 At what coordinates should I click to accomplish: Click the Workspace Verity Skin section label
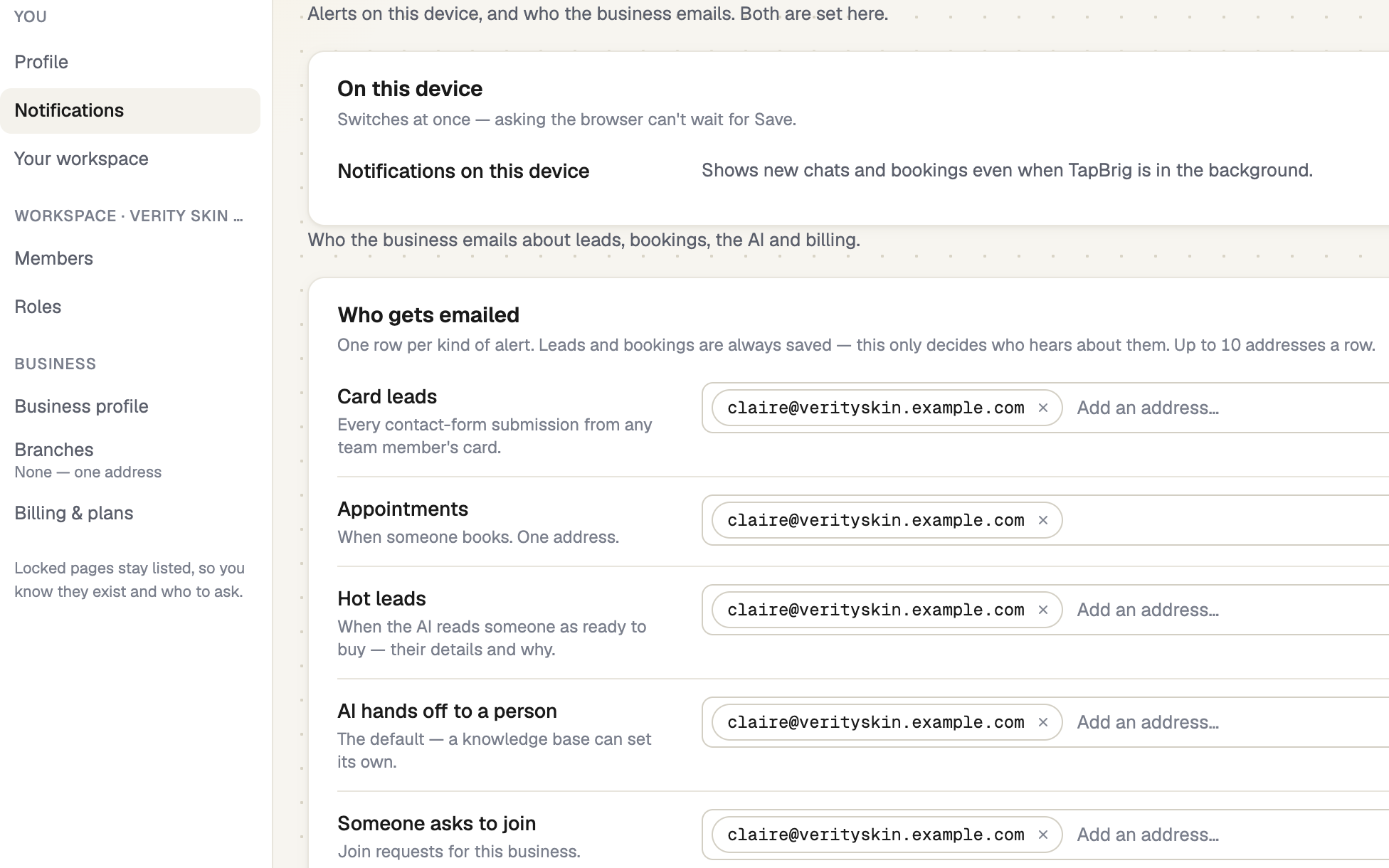click(x=129, y=216)
